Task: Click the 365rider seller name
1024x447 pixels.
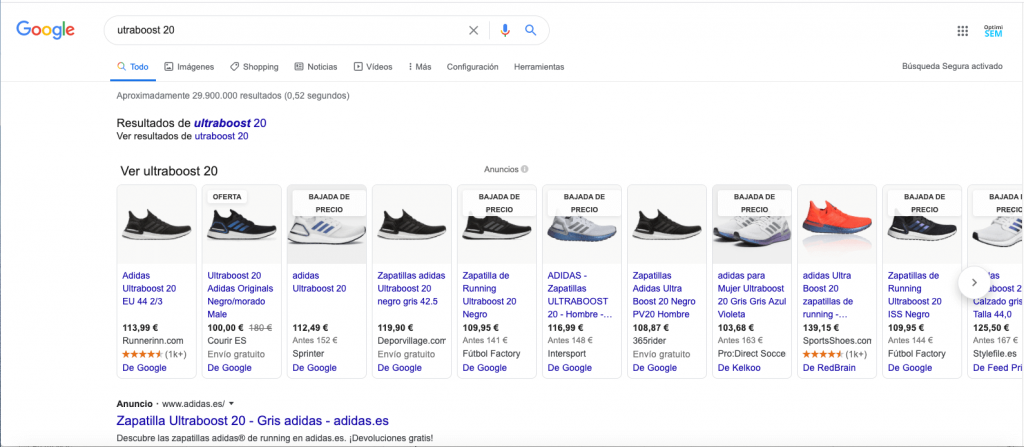Action: (650, 340)
